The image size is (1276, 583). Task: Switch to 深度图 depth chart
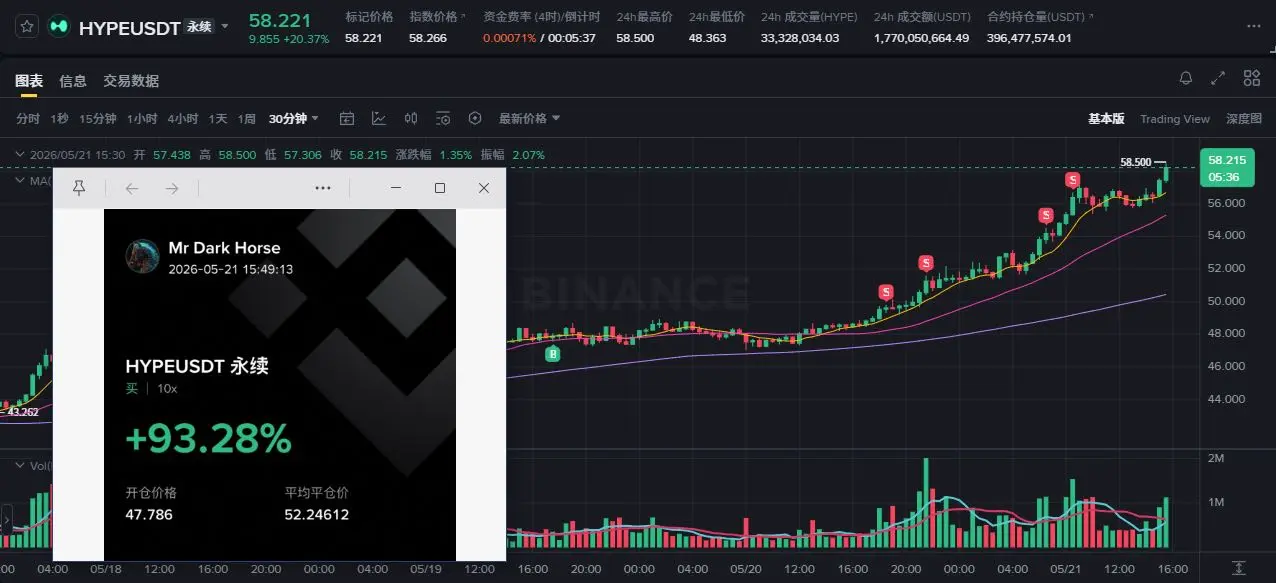[1244, 118]
